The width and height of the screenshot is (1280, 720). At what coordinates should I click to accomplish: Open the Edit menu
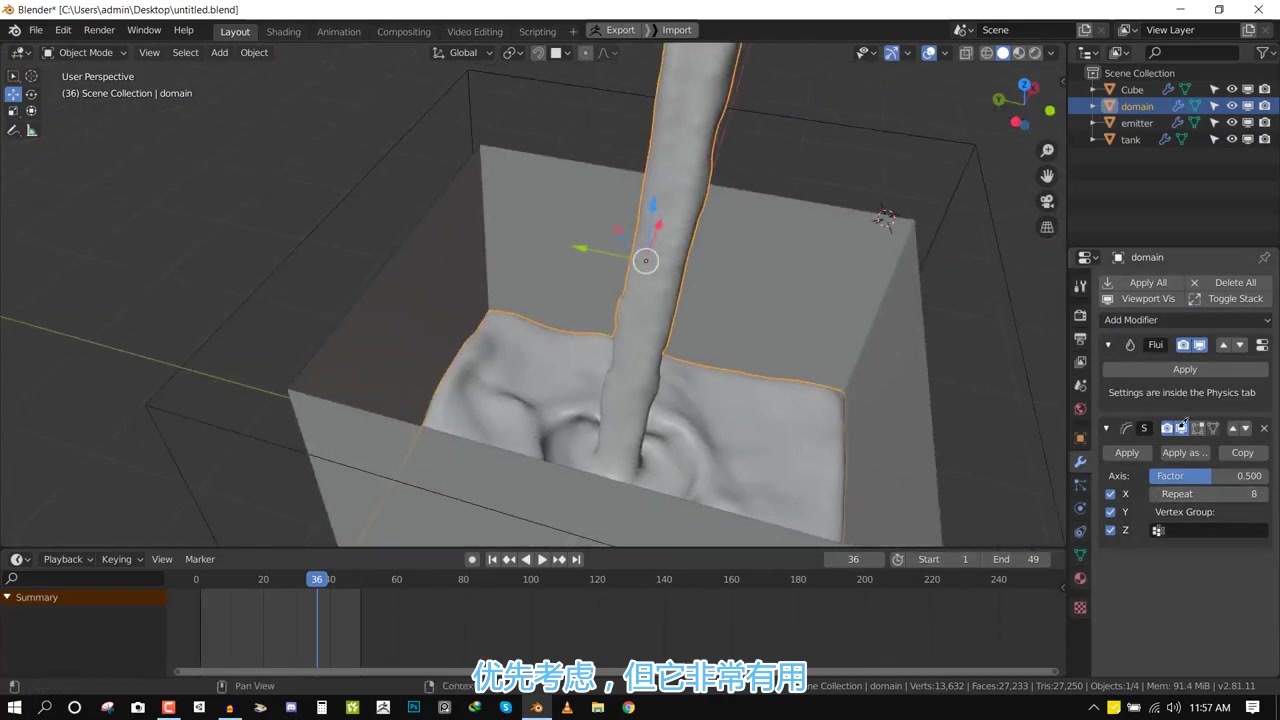[x=63, y=29]
